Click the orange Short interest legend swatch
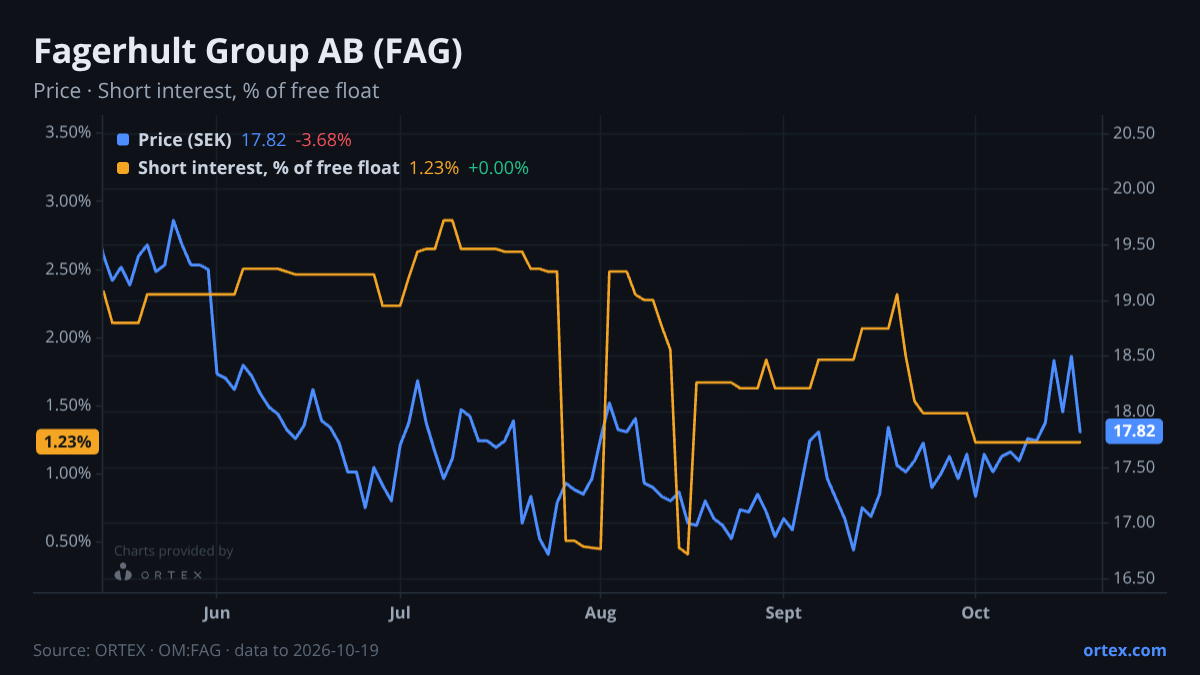1200x675 pixels. coord(123,168)
